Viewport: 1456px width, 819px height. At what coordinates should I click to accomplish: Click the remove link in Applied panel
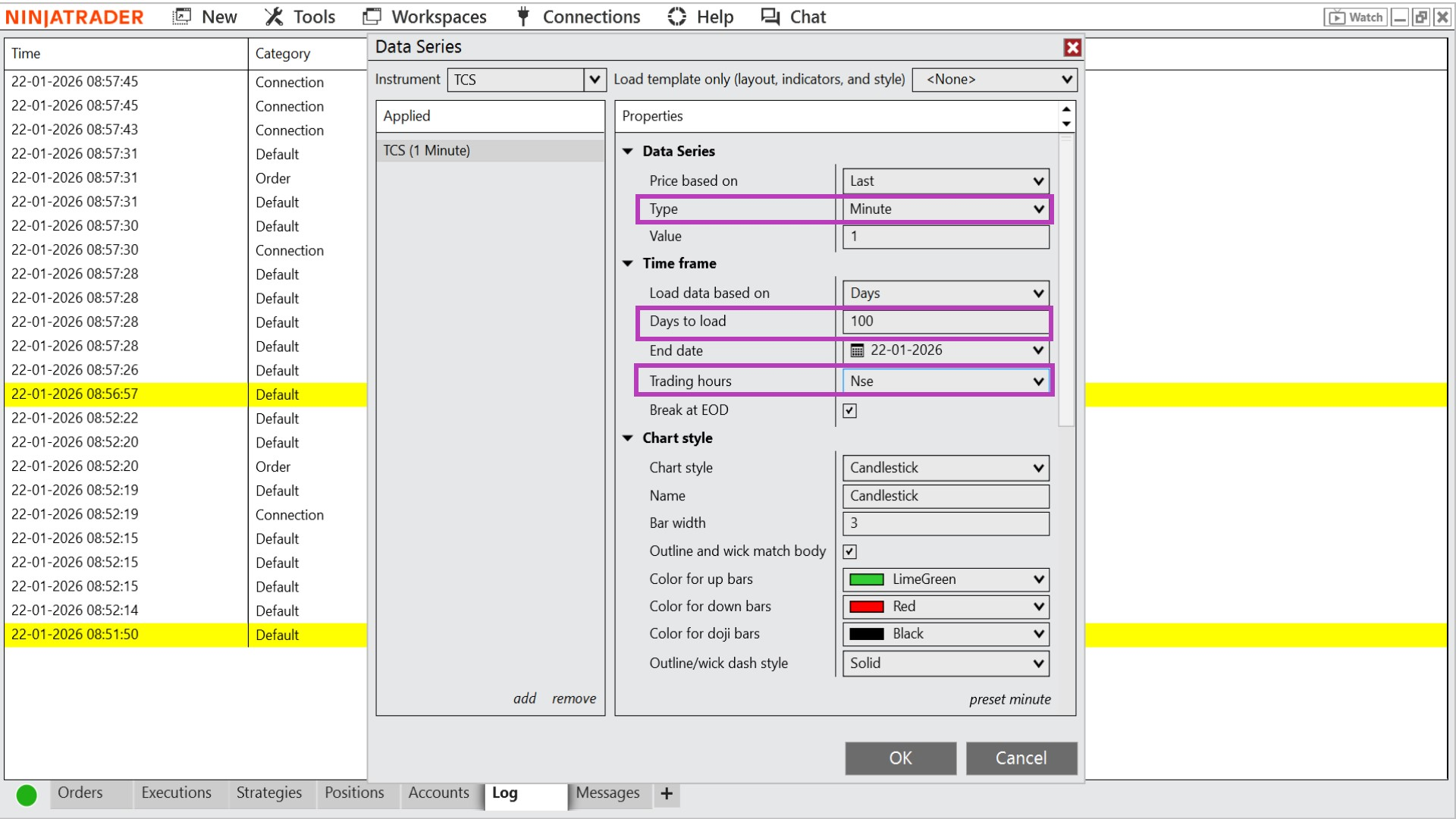point(574,698)
